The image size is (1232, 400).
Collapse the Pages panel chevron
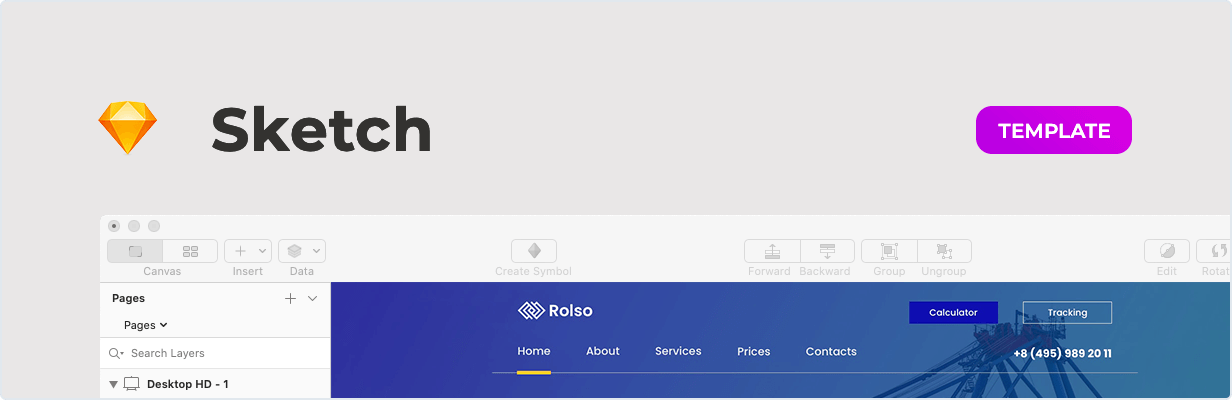(312, 298)
